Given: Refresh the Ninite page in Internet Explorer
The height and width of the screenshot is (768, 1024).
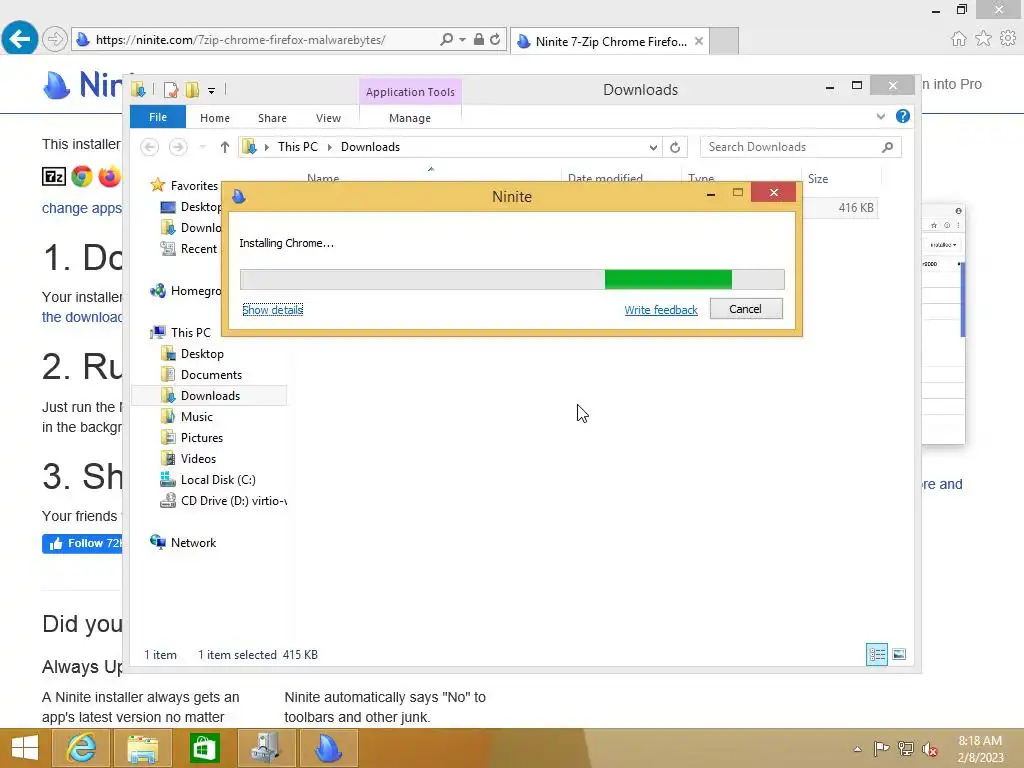Looking at the screenshot, I should 495,39.
